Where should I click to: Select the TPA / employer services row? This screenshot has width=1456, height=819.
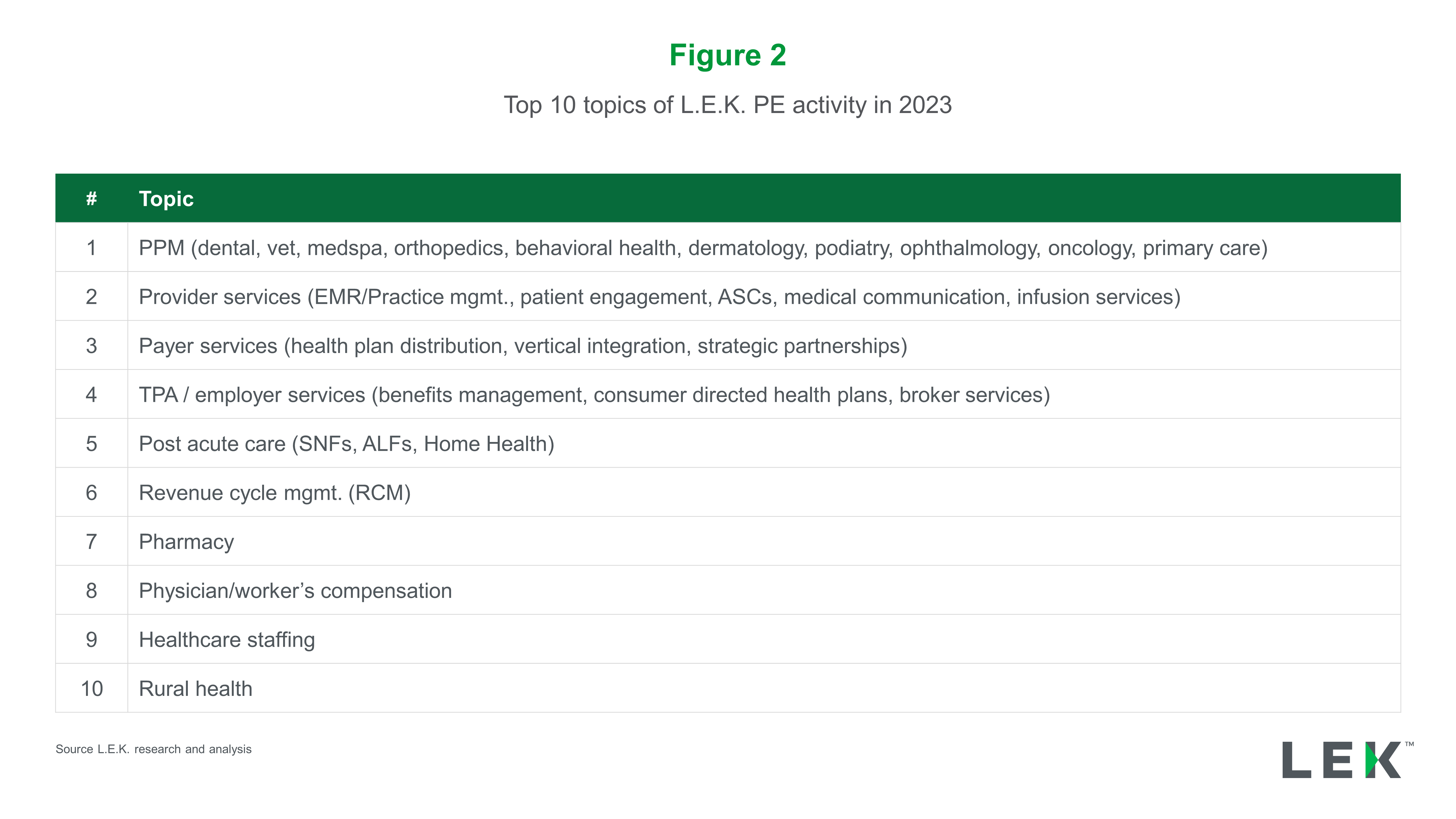point(728,394)
